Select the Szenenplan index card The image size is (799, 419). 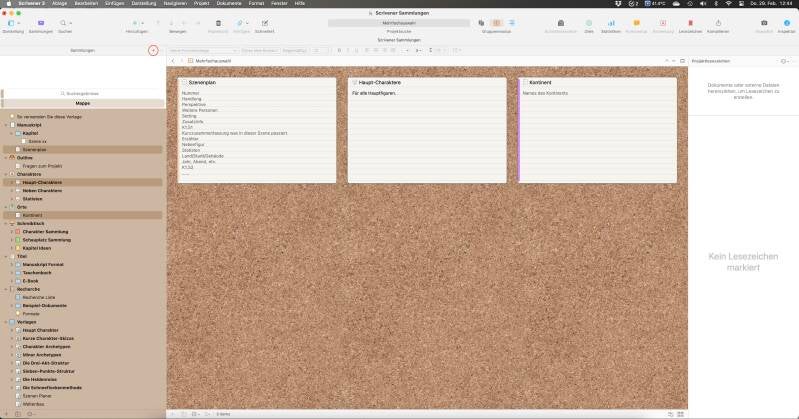pyautogui.click(x=257, y=130)
